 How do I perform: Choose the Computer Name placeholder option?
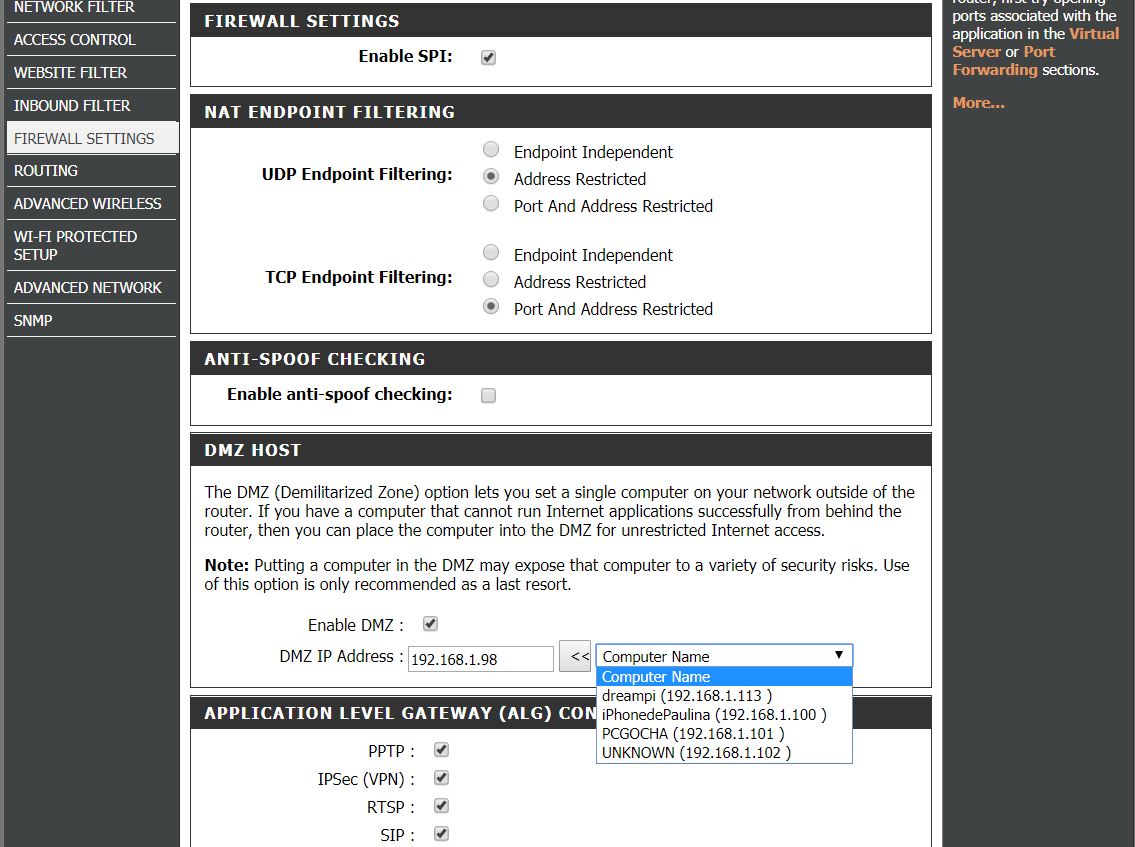(725, 677)
